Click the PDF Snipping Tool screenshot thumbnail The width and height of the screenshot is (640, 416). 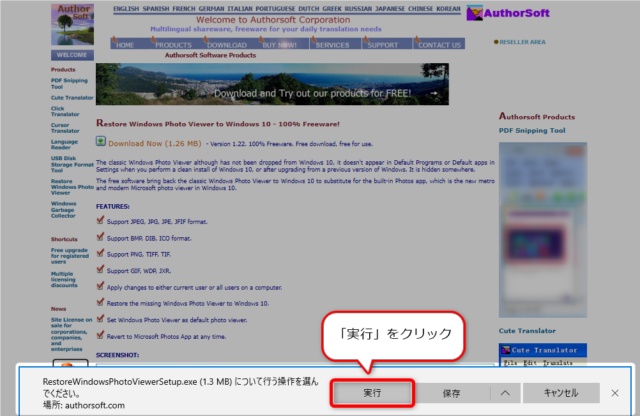coord(543,230)
